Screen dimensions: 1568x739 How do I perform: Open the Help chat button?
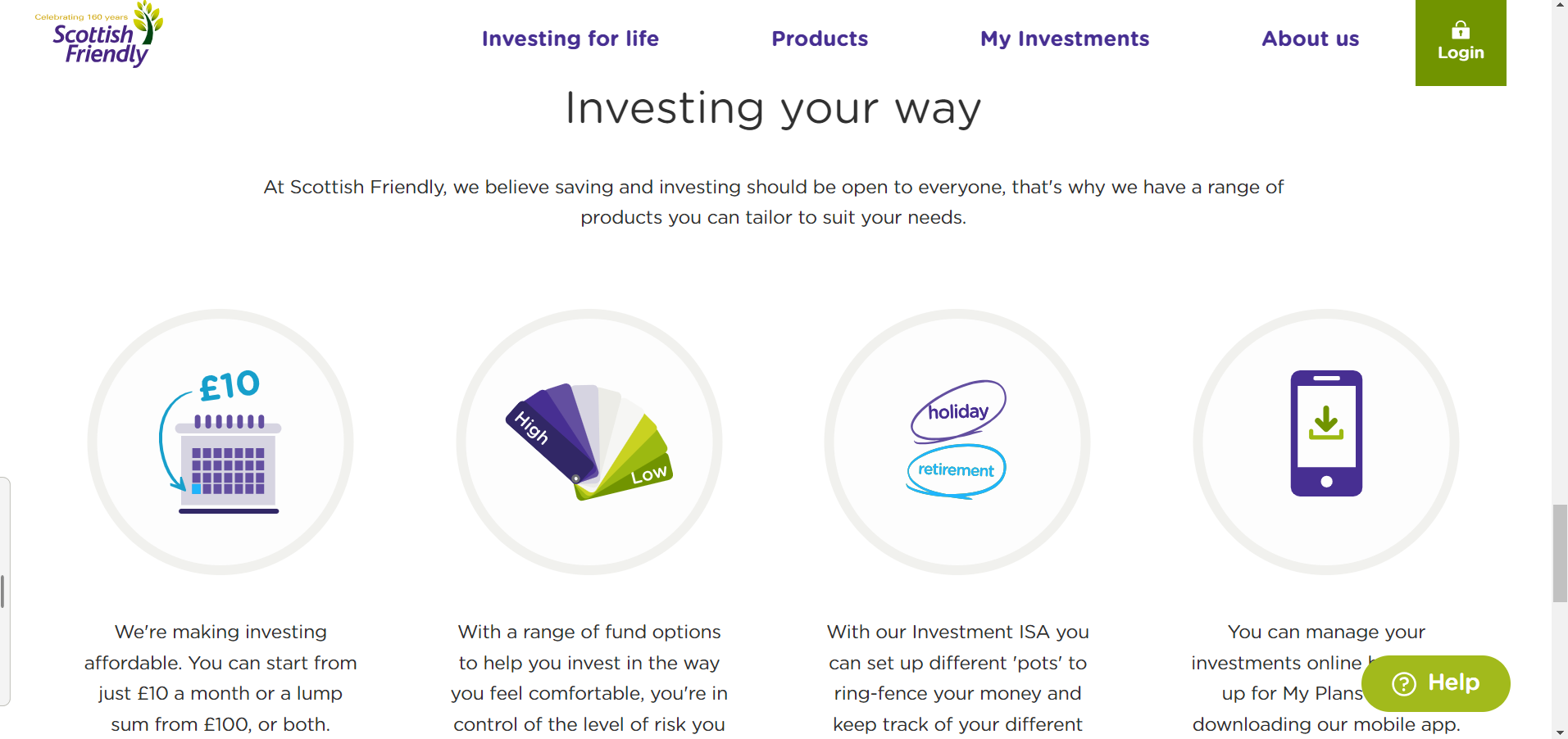pos(1436,683)
